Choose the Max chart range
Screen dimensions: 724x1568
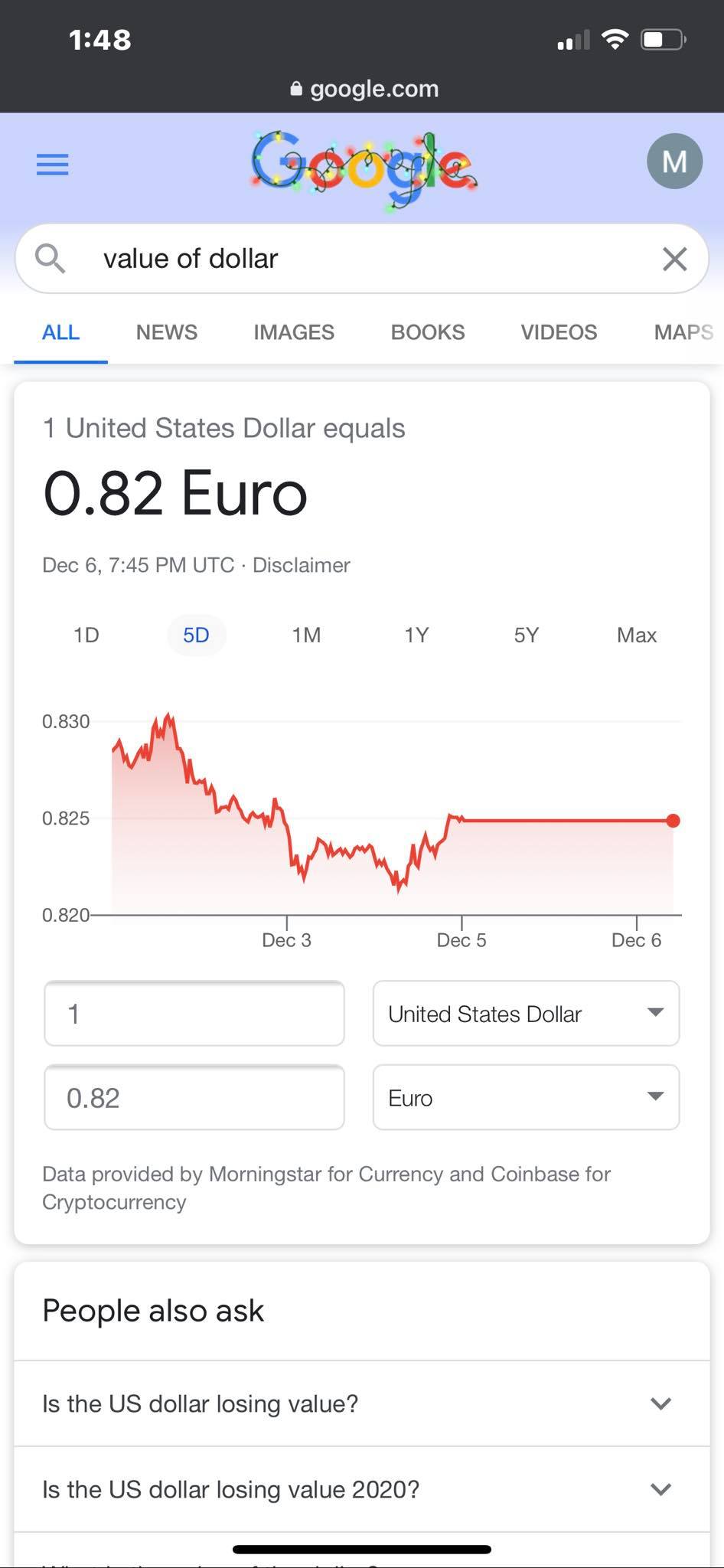pos(637,635)
